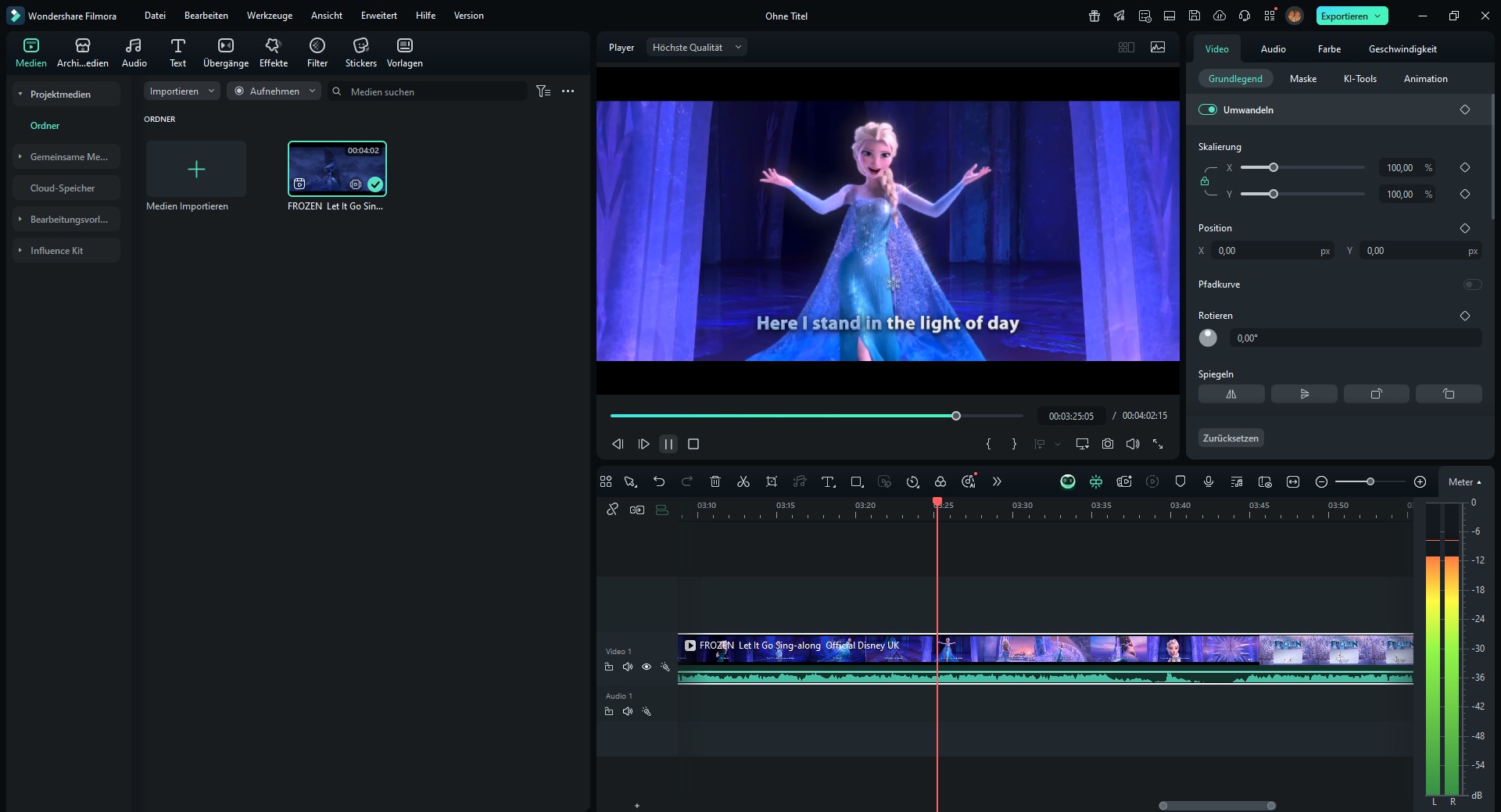Open the Text titles panel
The image size is (1501, 812).
178,52
